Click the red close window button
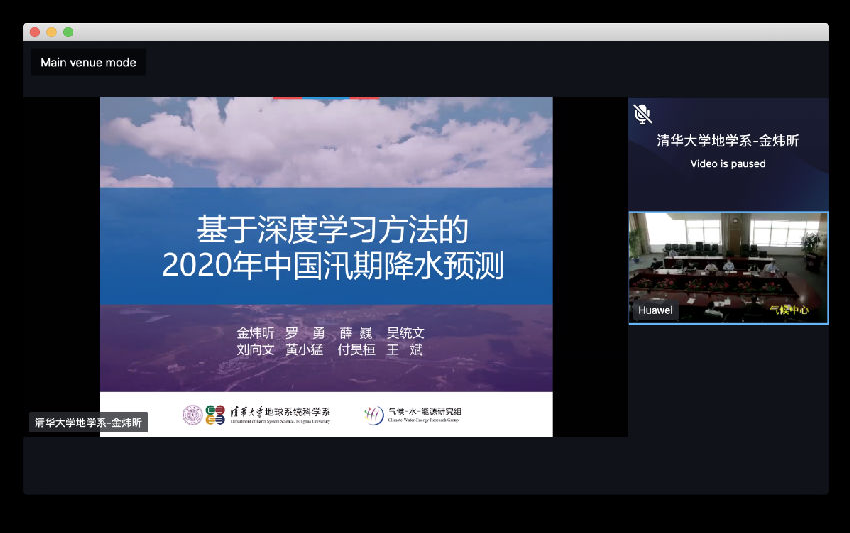850x533 pixels. (35, 32)
